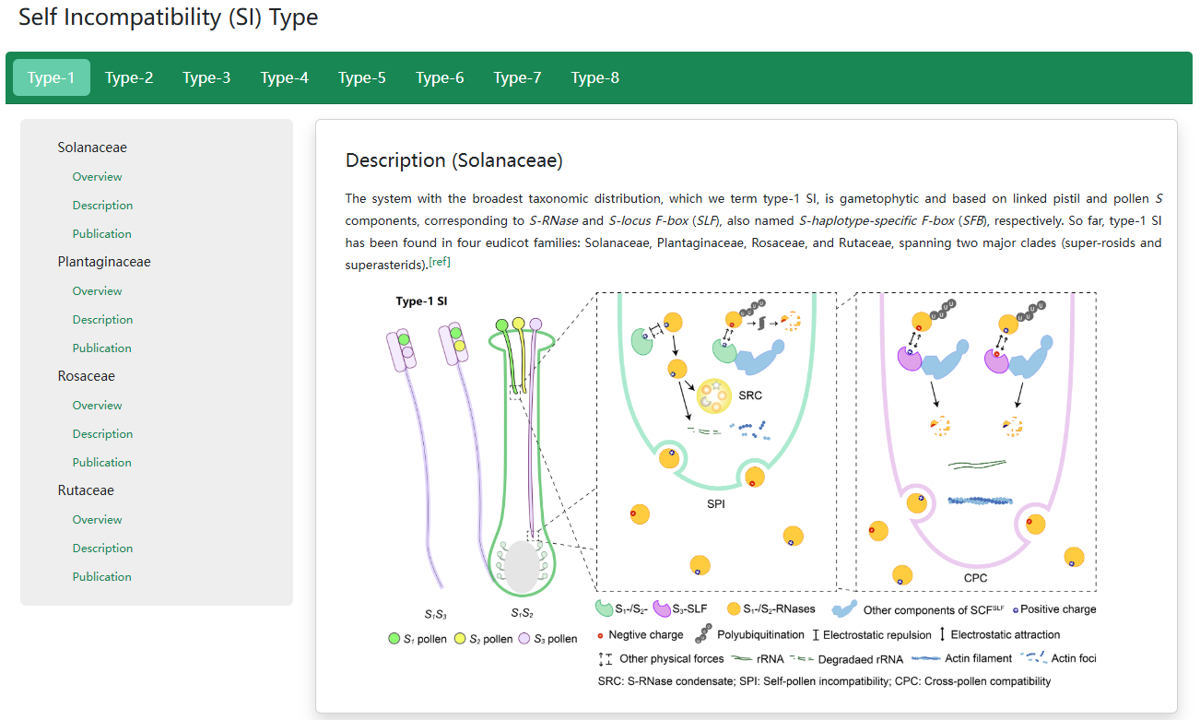
Task: Go to the Type-8 tab
Action: point(595,78)
